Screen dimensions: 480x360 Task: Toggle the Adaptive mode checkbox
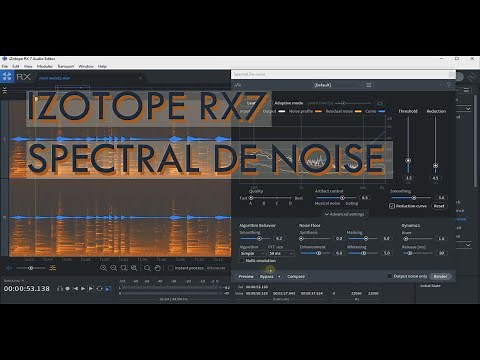coord(270,103)
